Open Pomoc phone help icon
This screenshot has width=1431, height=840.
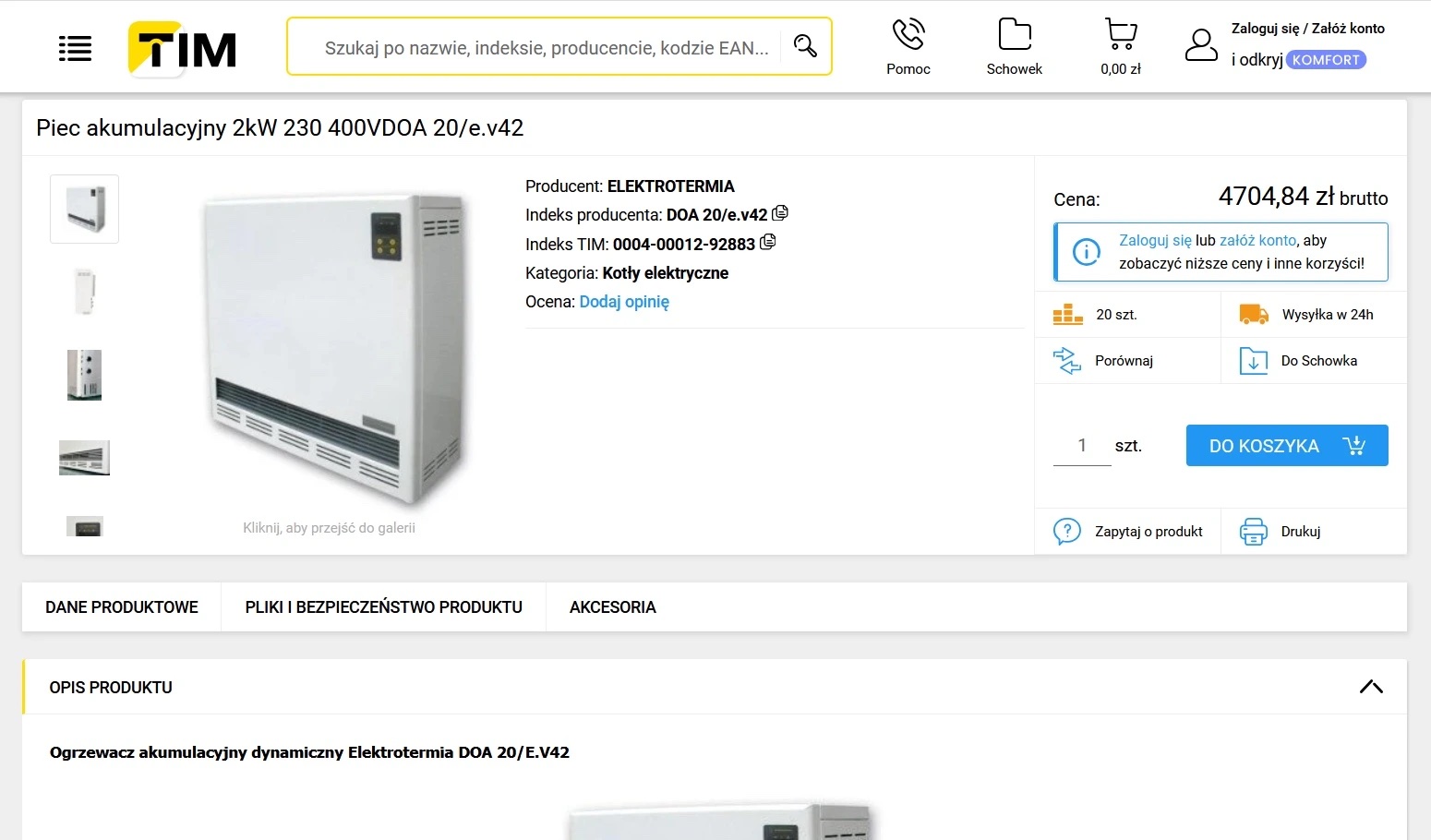pos(908,35)
